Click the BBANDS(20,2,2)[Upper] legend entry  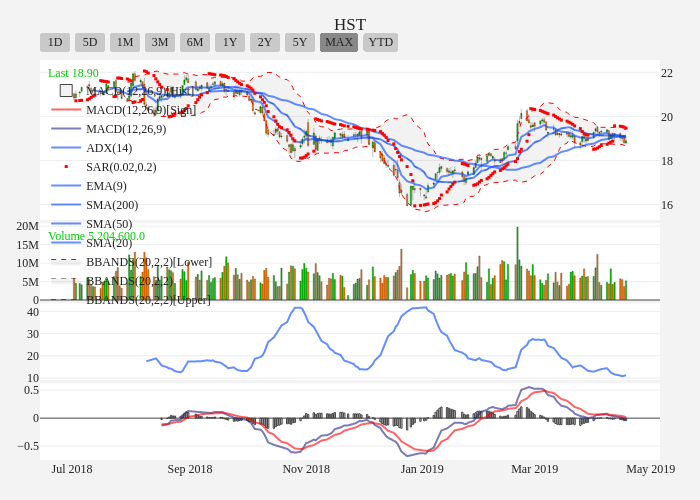(148, 300)
